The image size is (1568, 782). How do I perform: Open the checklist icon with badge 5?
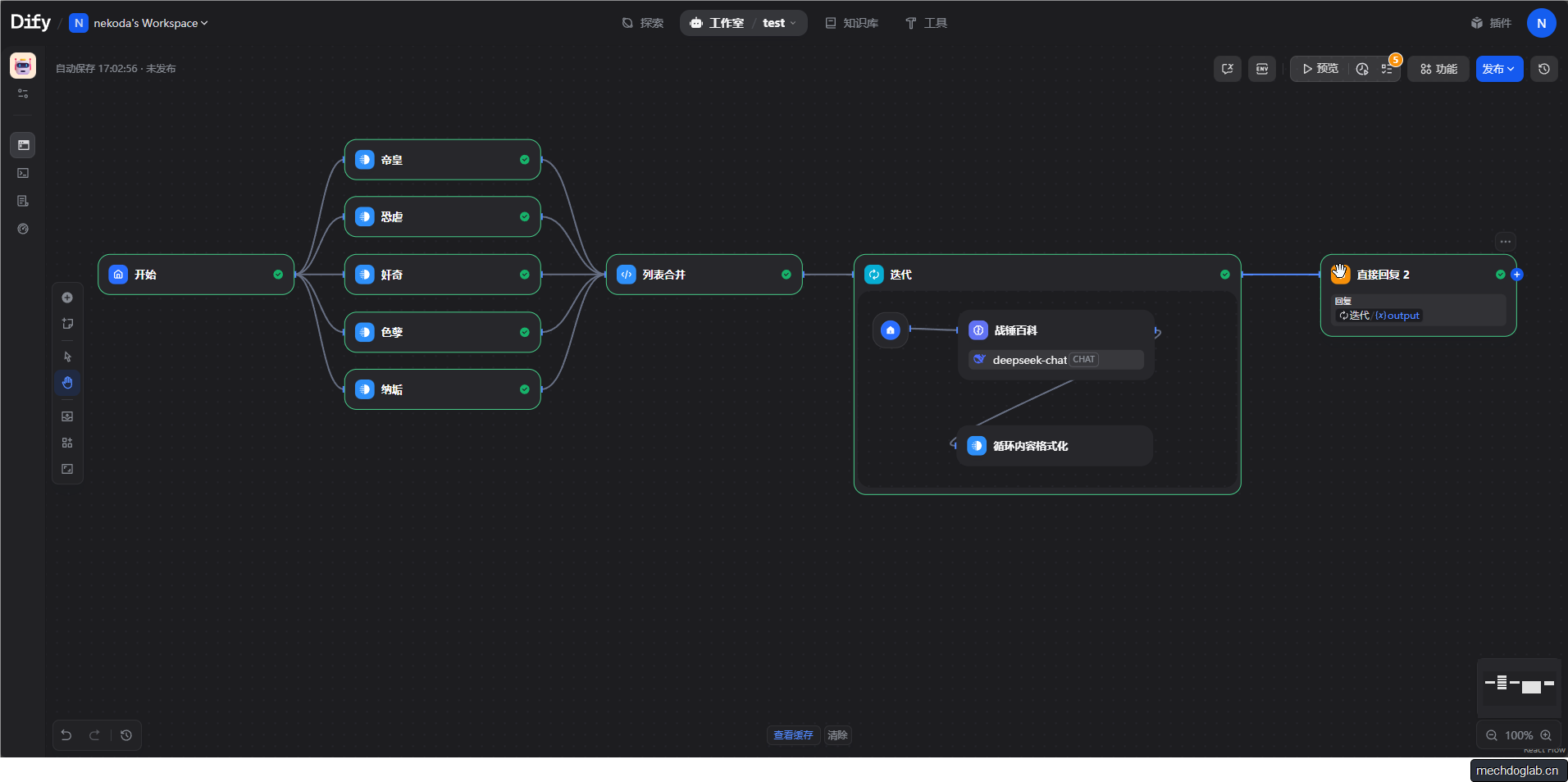tap(1388, 69)
